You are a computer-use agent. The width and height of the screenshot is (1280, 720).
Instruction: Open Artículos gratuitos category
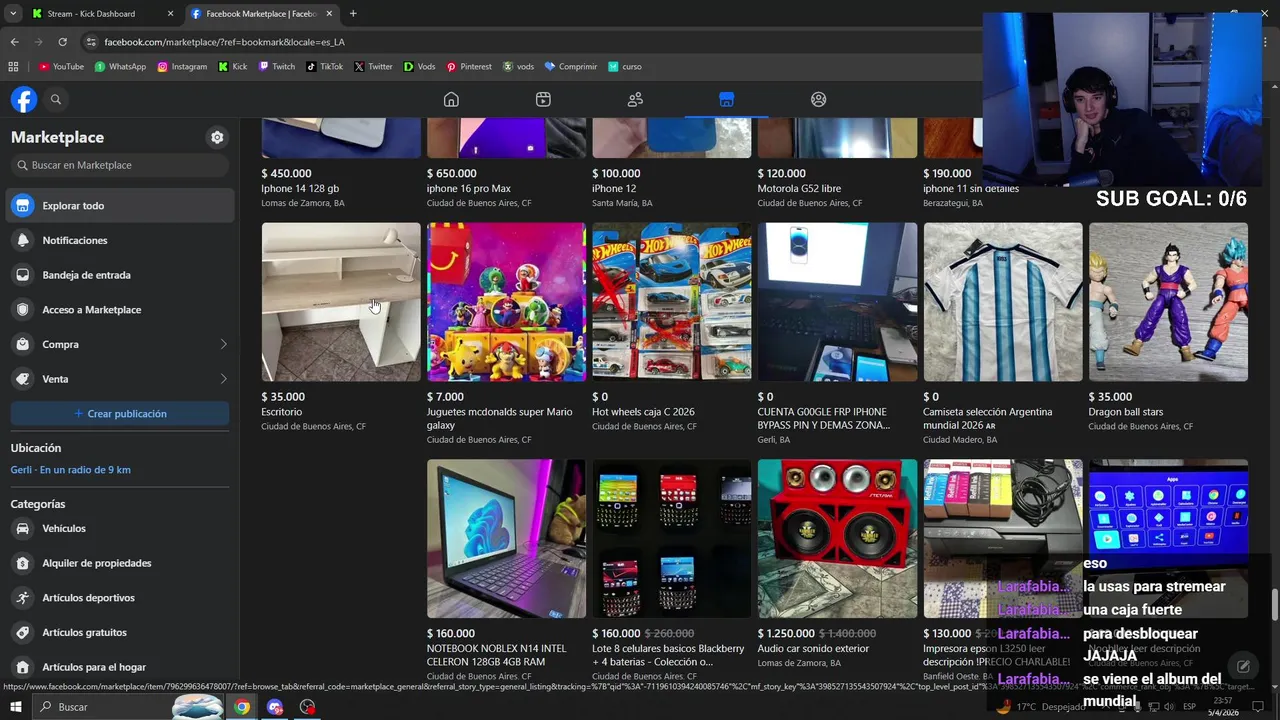point(120,632)
